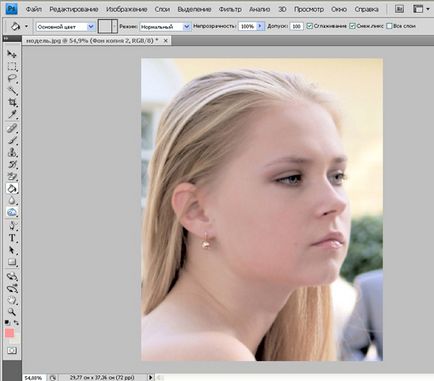Select the Magic Wand tool
This screenshot has height=381, width=434.
point(12,91)
